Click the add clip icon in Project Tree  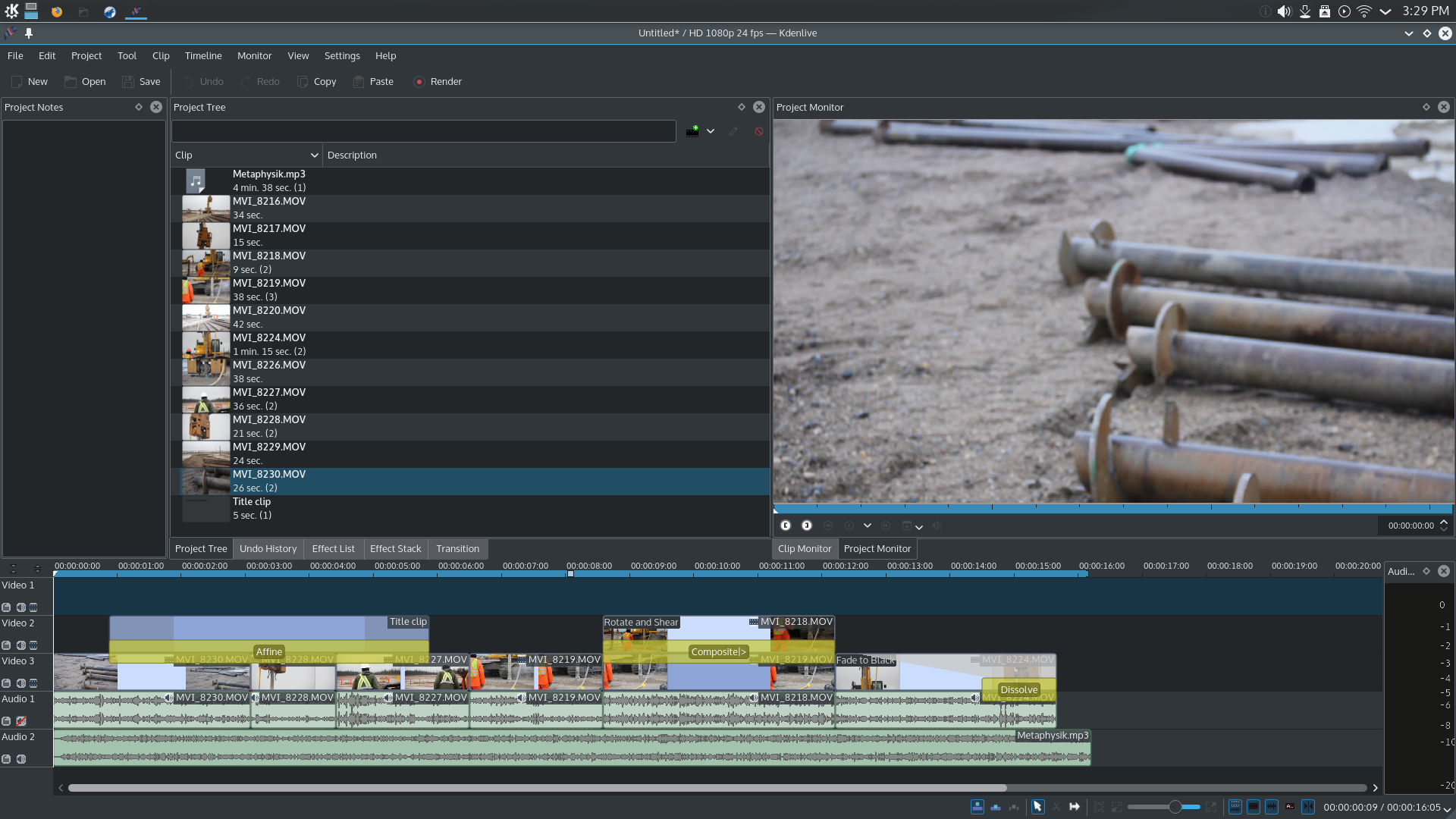tap(692, 131)
